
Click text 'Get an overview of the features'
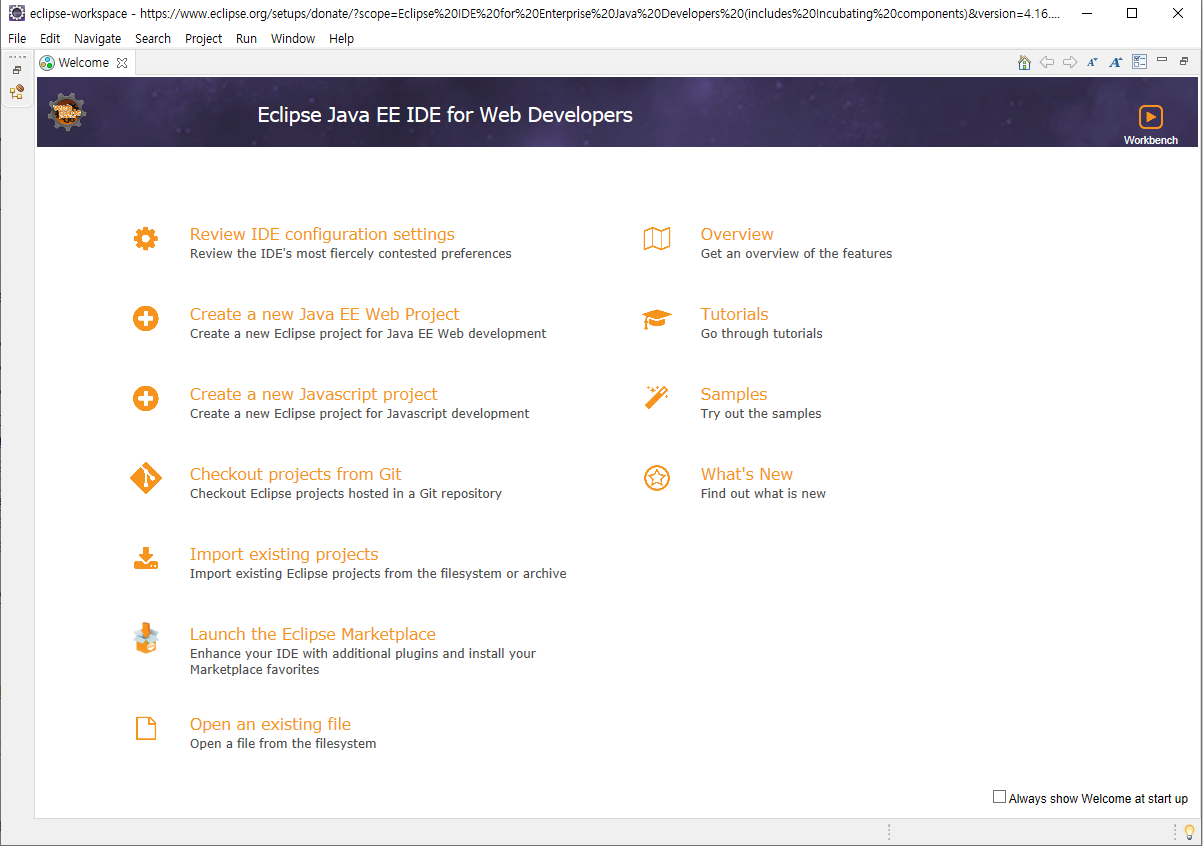point(796,254)
